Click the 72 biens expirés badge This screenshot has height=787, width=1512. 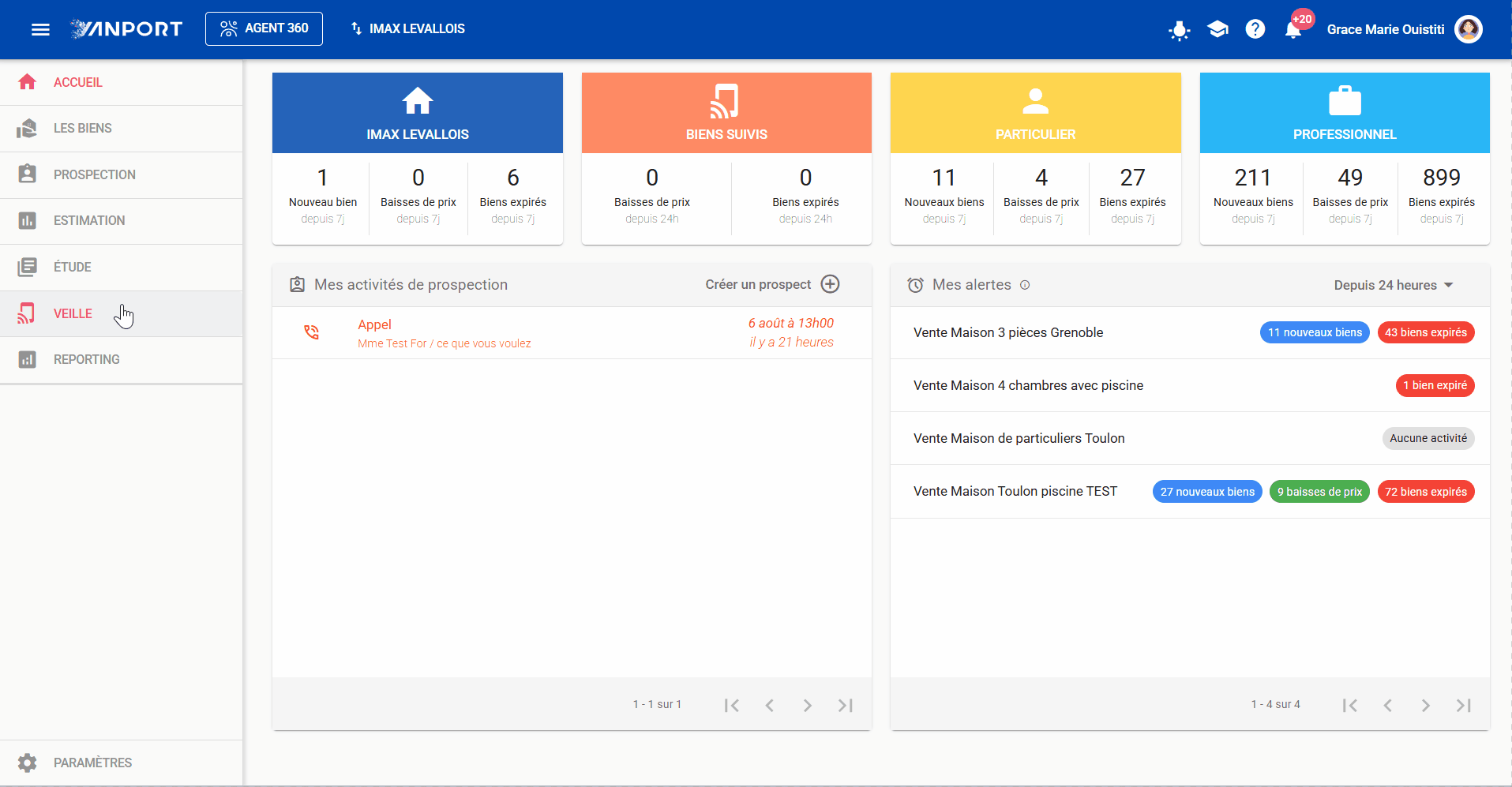click(1426, 492)
